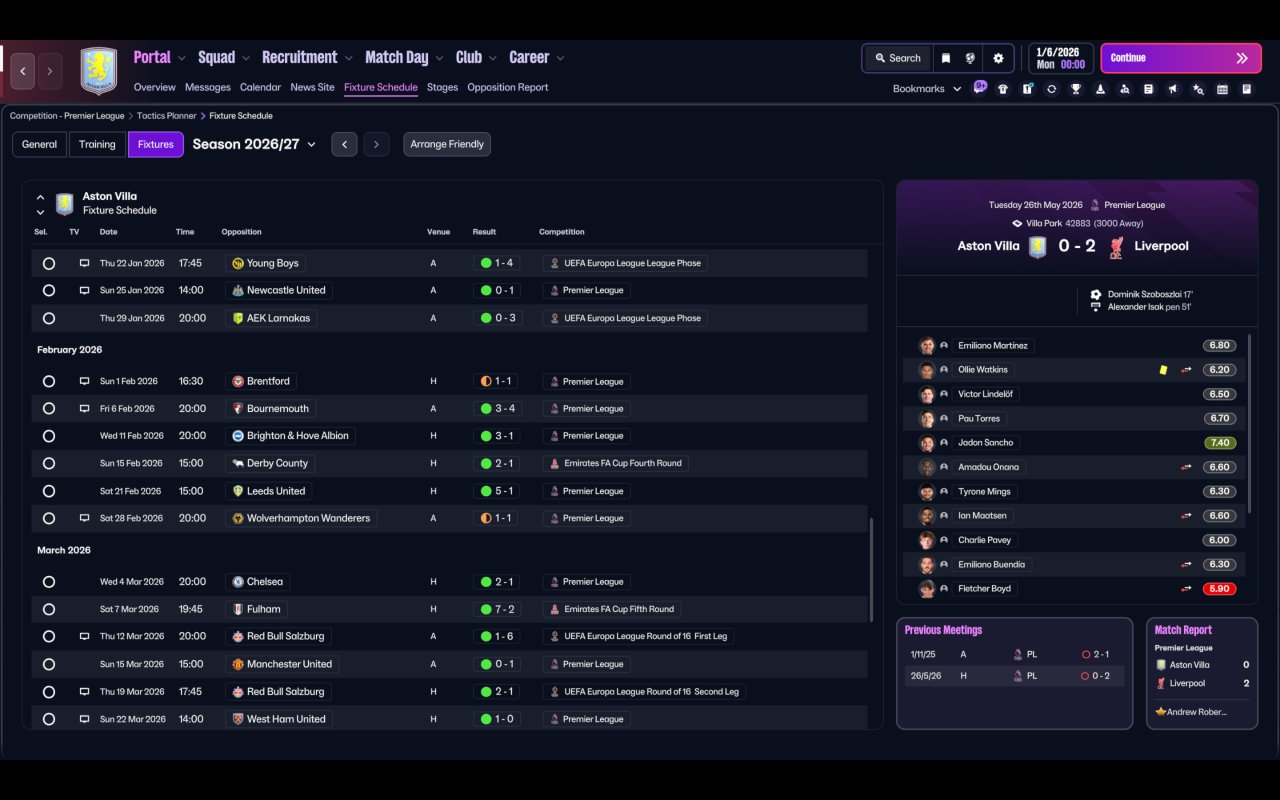
Task: Select the Newcastle United fixture radio button
Action: tap(49, 290)
